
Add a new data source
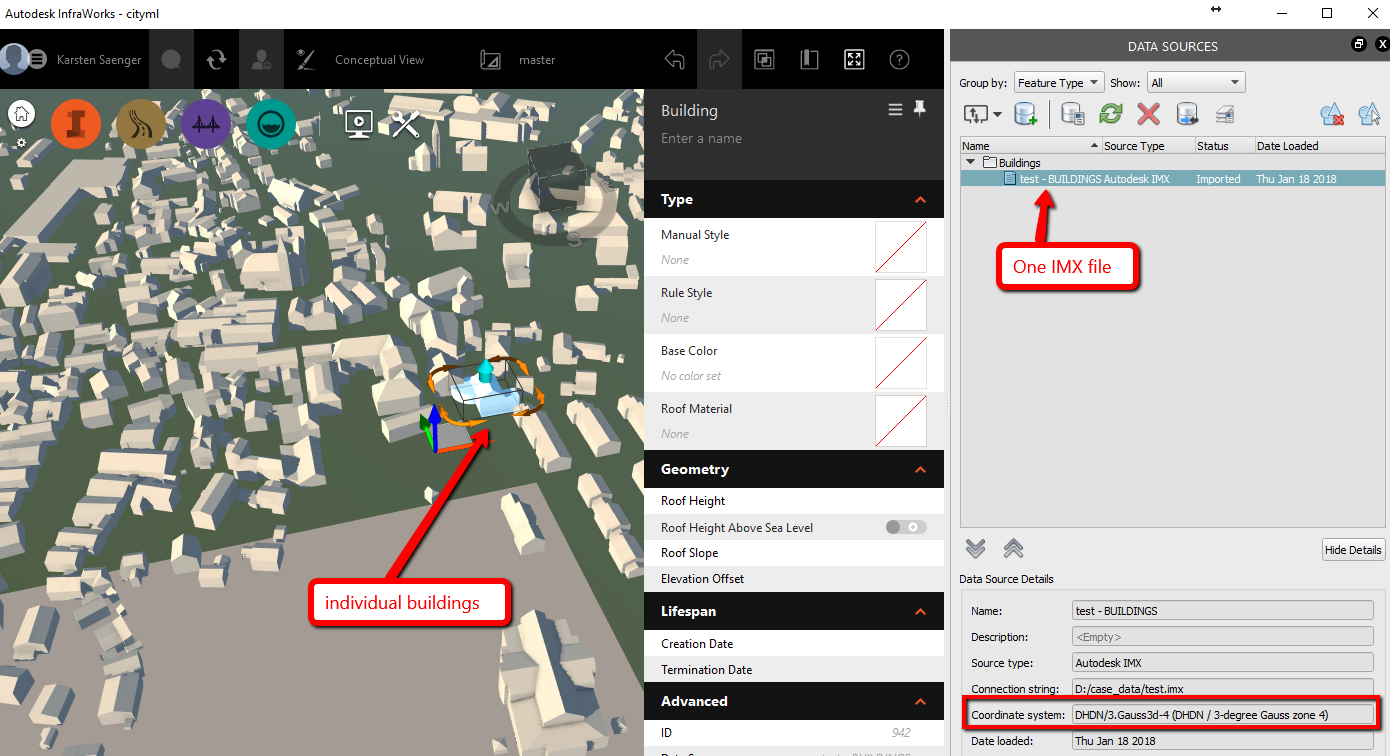tap(1026, 114)
